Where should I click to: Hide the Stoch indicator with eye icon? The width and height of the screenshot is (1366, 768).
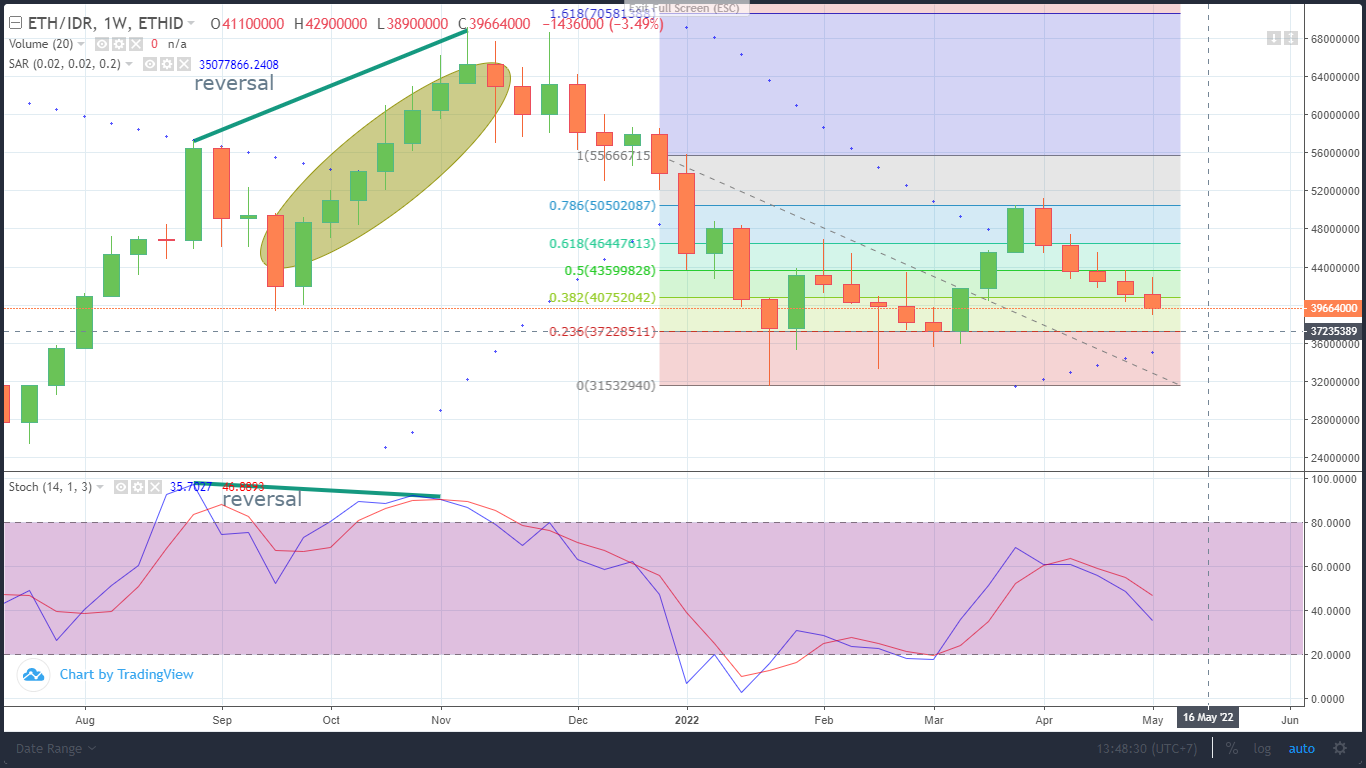point(121,487)
